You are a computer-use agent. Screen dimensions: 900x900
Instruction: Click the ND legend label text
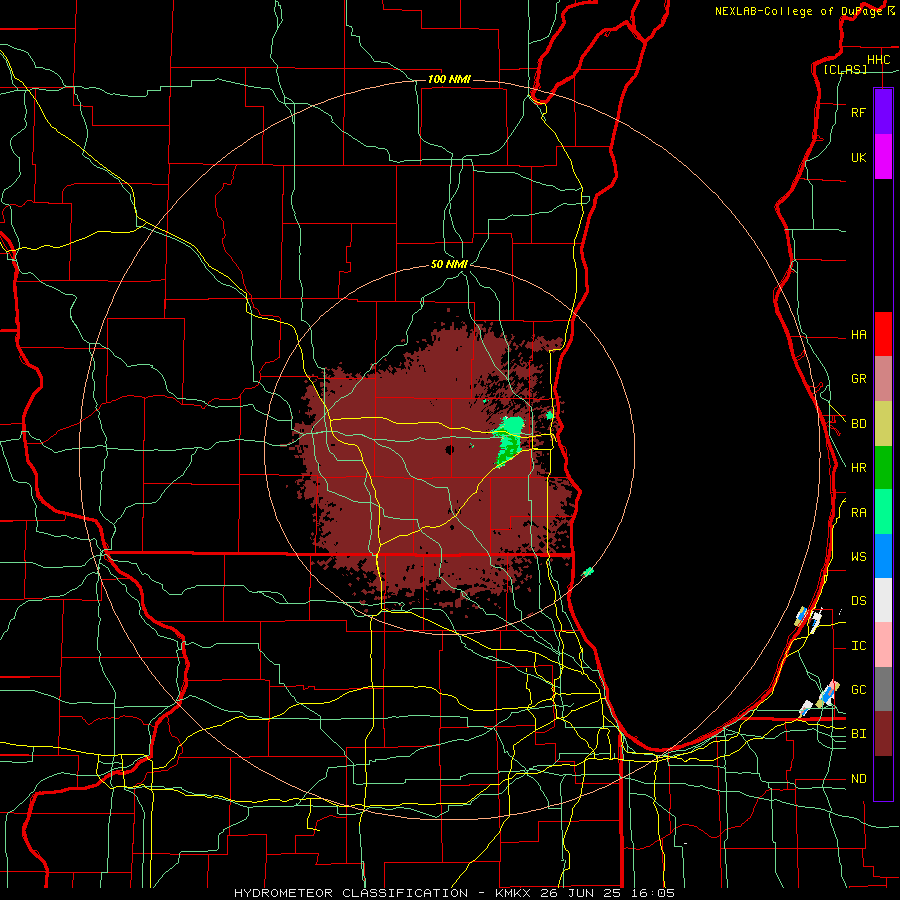(858, 779)
